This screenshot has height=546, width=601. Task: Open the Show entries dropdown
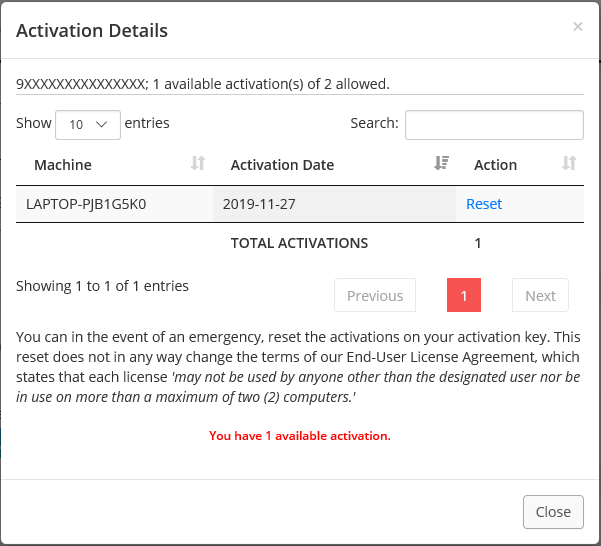(88, 125)
